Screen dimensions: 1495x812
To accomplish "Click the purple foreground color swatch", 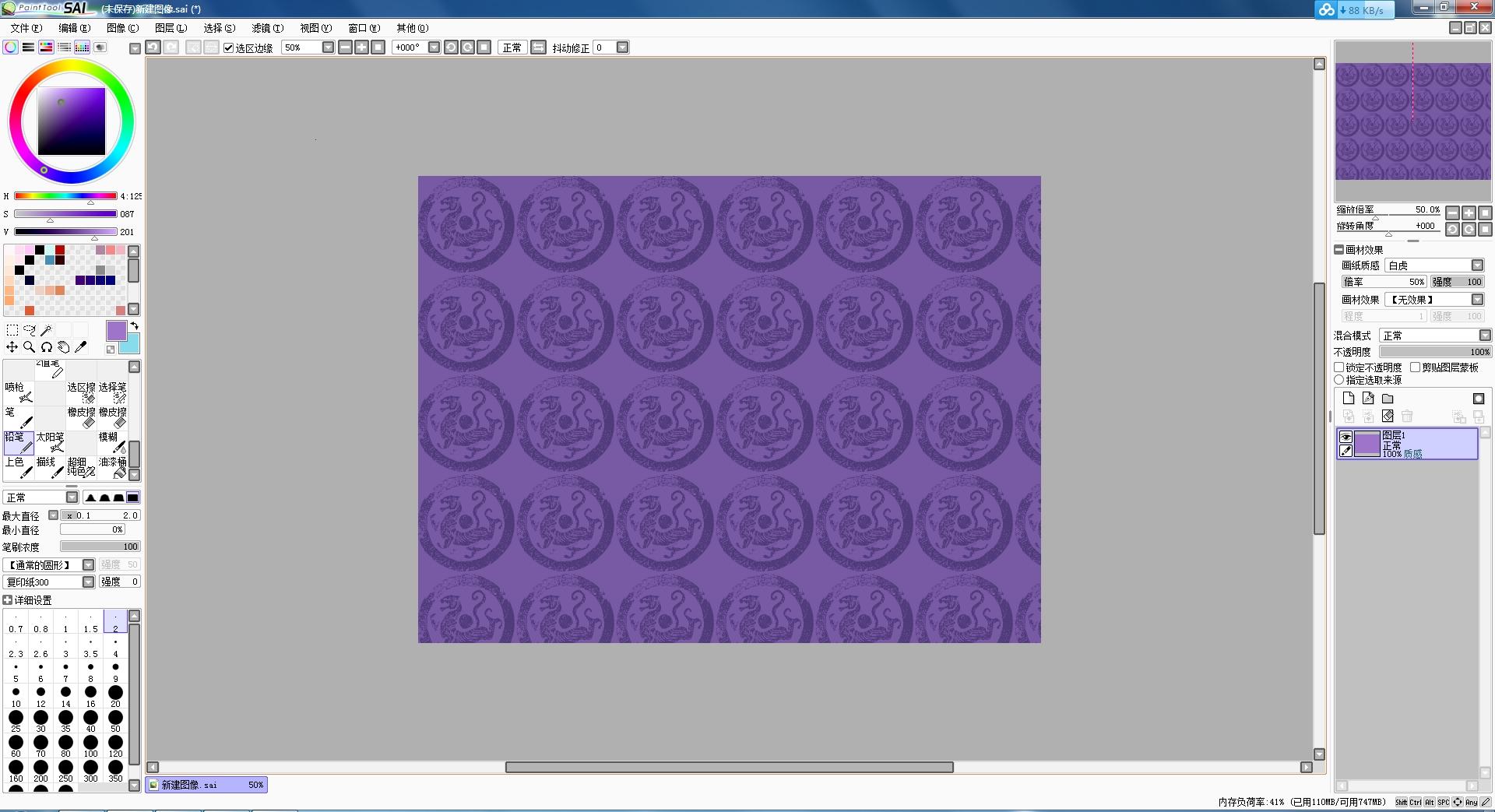I will 116,330.
